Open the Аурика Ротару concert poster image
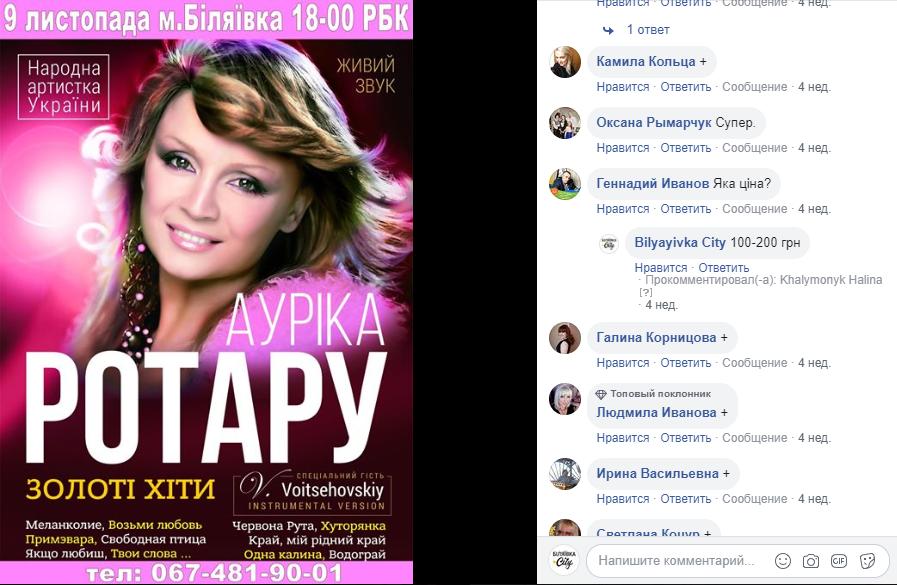The image size is (897, 585). [x=207, y=292]
